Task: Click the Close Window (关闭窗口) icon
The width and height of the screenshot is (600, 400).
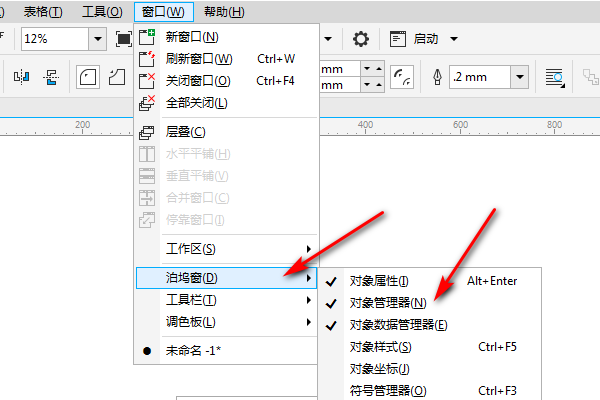Action: [147, 81]
